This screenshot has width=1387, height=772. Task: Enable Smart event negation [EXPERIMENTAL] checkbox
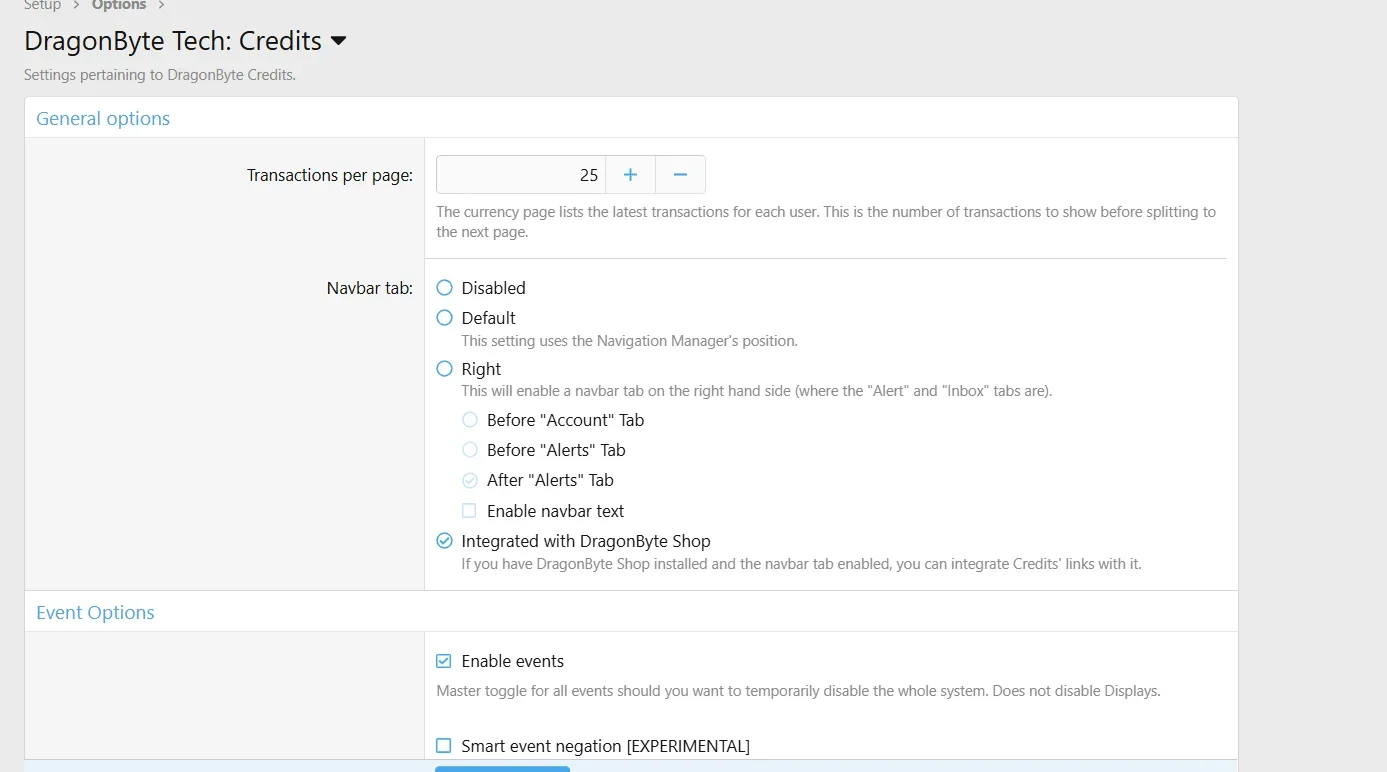point(444,746)
